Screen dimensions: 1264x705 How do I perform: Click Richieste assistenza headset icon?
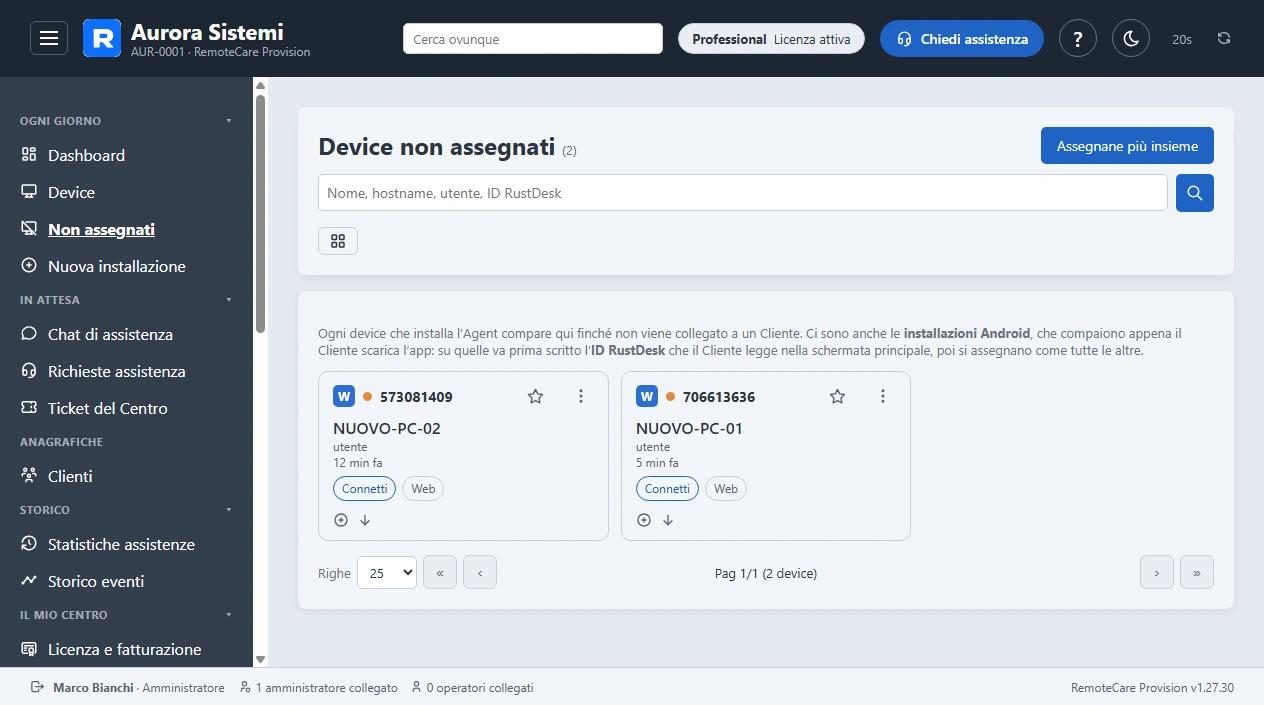(29, 371)
